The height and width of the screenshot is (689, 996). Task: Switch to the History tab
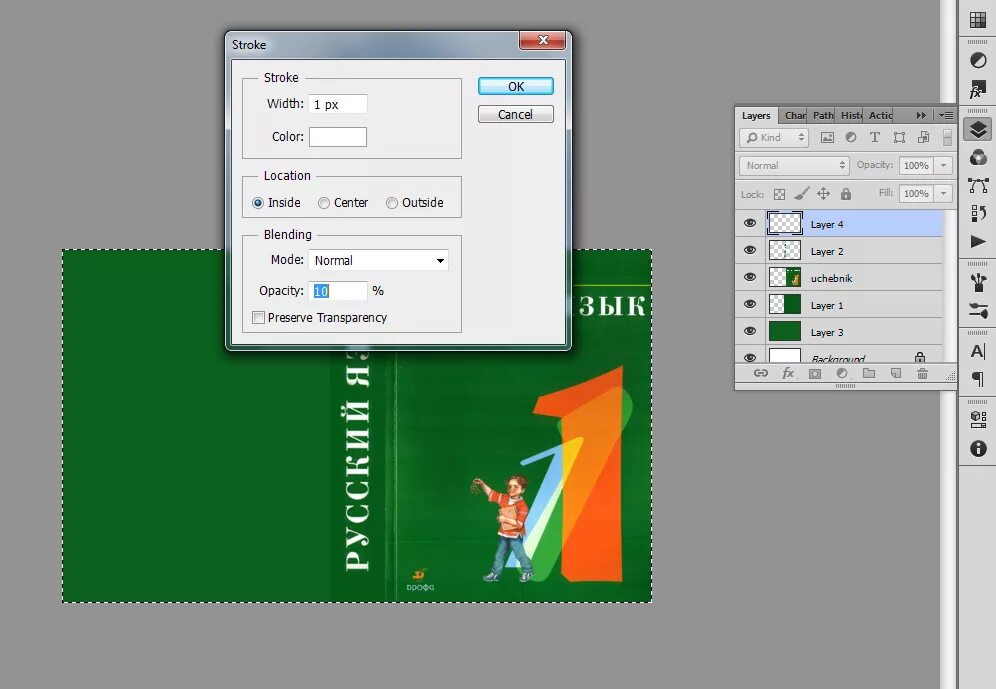click(851, 115)
